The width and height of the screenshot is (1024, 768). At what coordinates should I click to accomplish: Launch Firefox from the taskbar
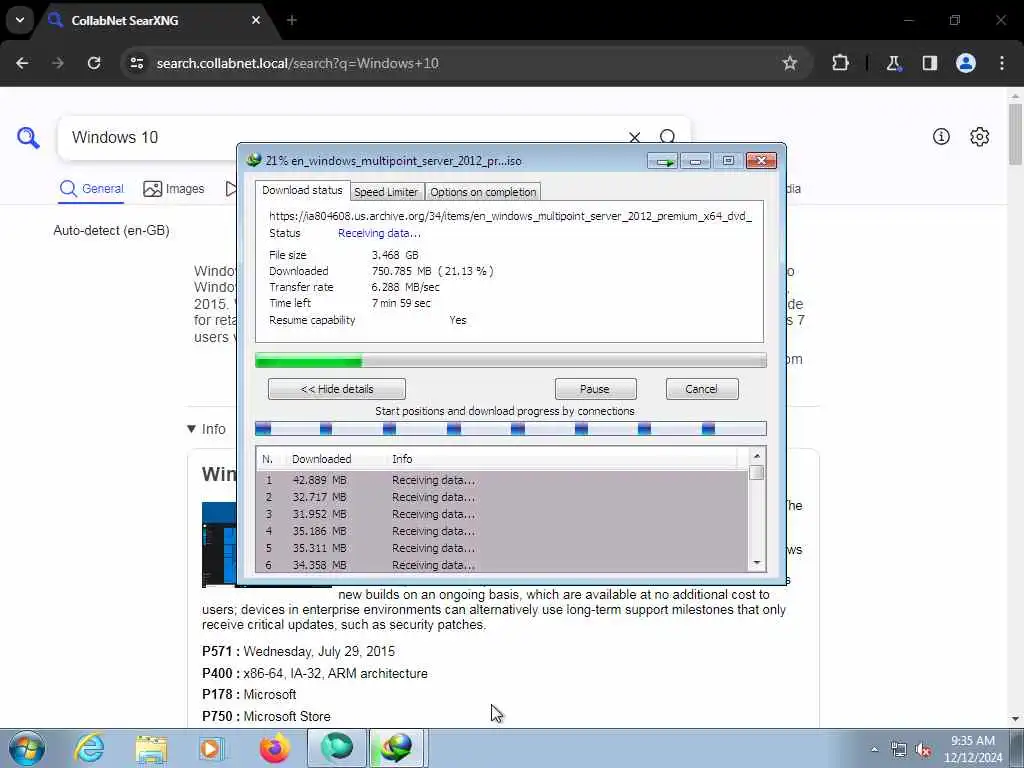pos(275,748)
